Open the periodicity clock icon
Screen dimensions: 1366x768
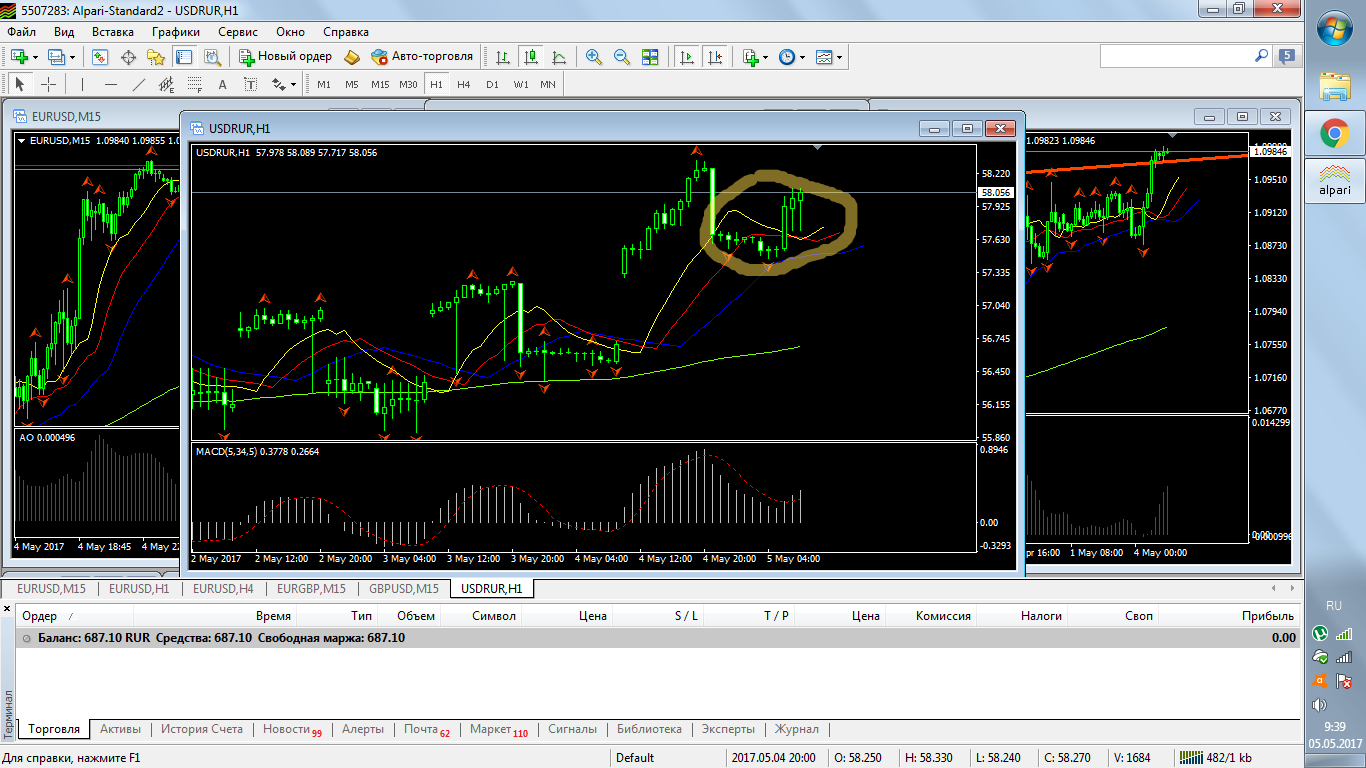(786, 57)
